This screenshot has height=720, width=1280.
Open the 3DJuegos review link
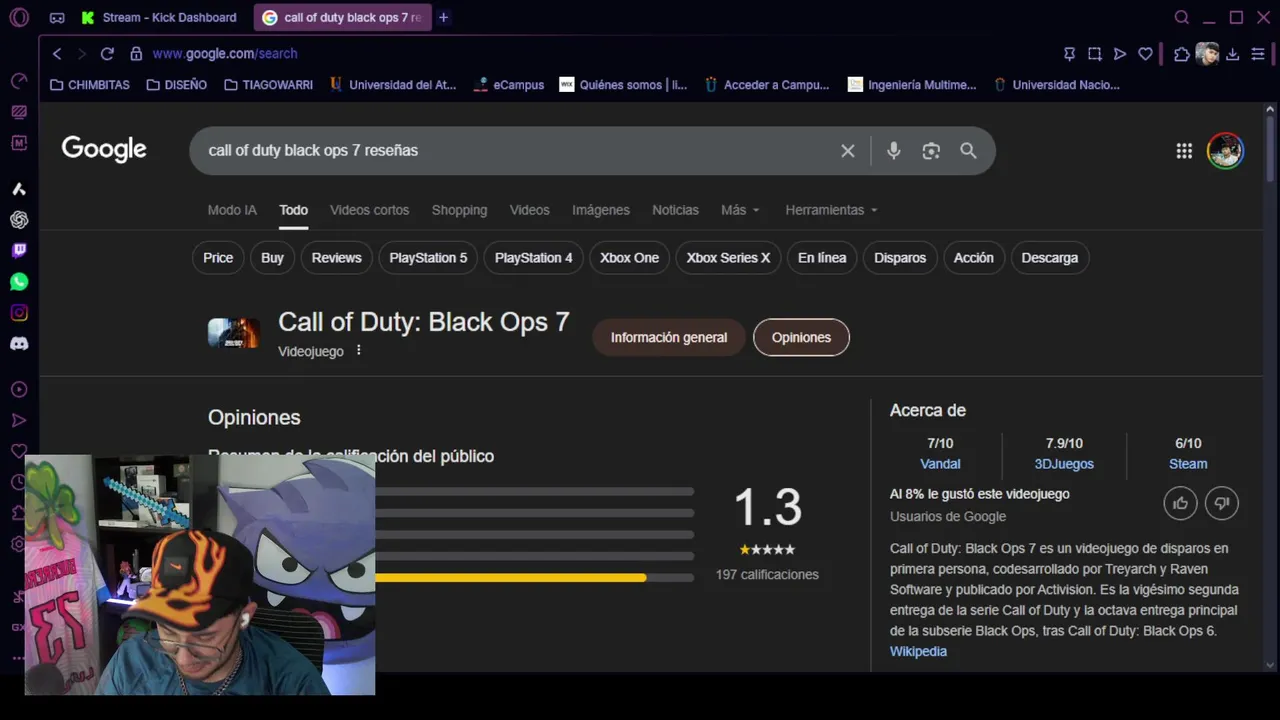click(x=1064, y=464)
